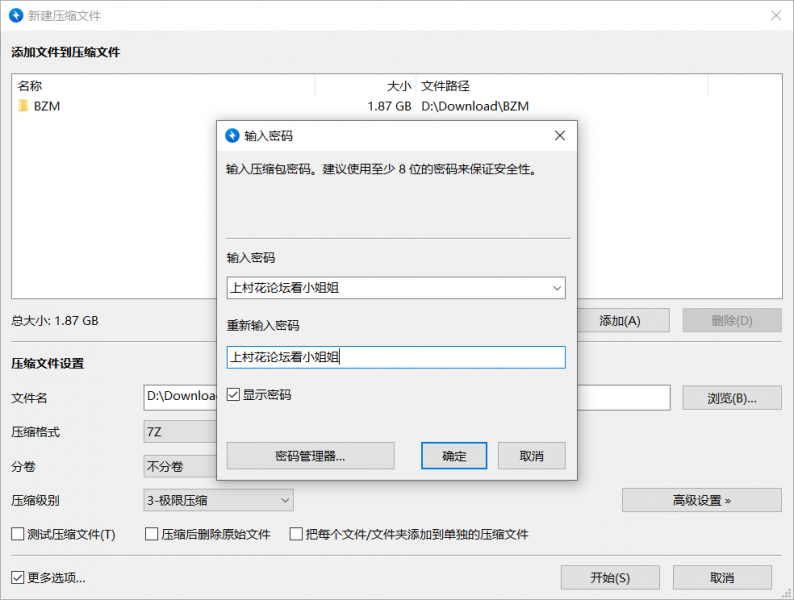Screen dimensions: 794x600
Task: Expand the 输入密码 history dropdown
Action: coord(556,288)
